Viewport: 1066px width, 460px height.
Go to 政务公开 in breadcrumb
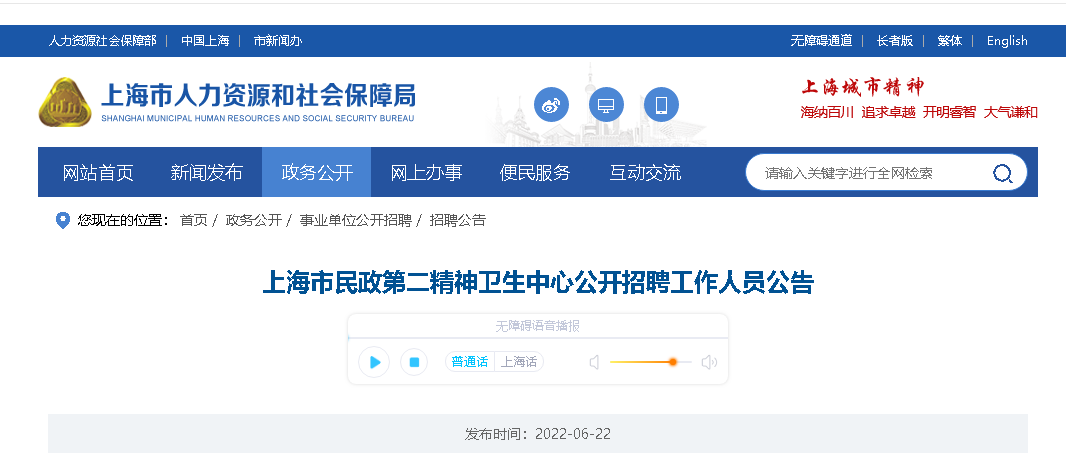coord(254,220)
